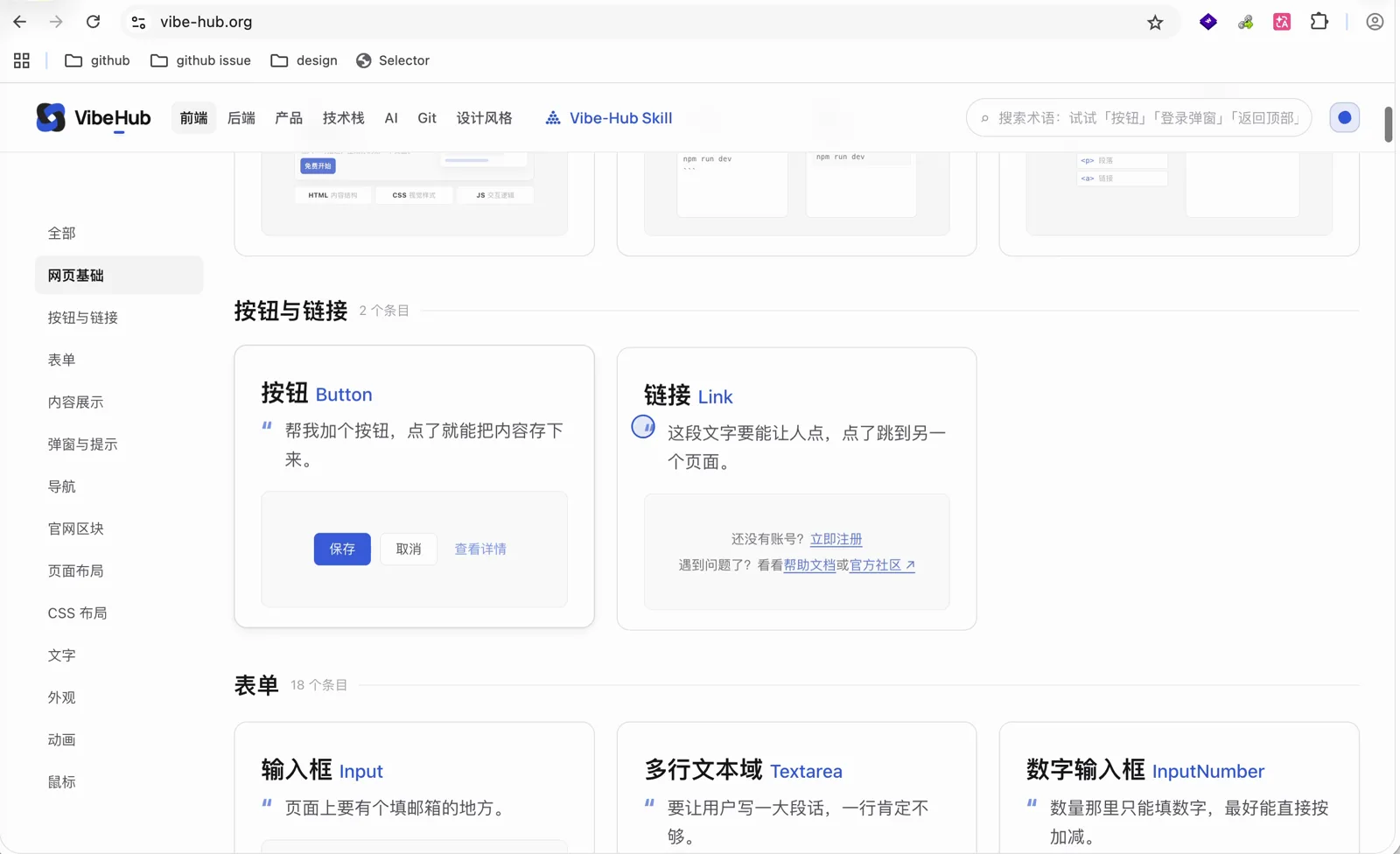Select 文字 in the sidebar
The image size is (1400, 854).
pos(119,654)
